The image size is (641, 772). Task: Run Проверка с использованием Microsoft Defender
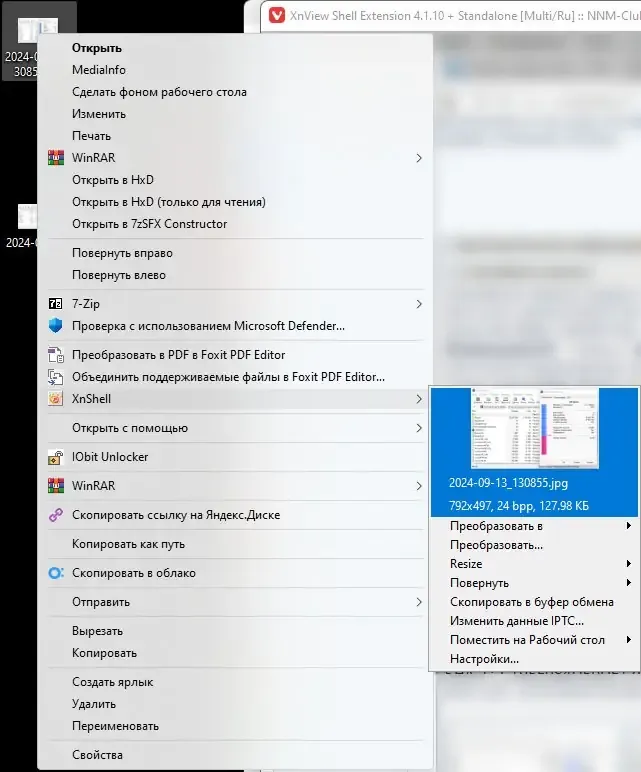click(x=235, y=326)
